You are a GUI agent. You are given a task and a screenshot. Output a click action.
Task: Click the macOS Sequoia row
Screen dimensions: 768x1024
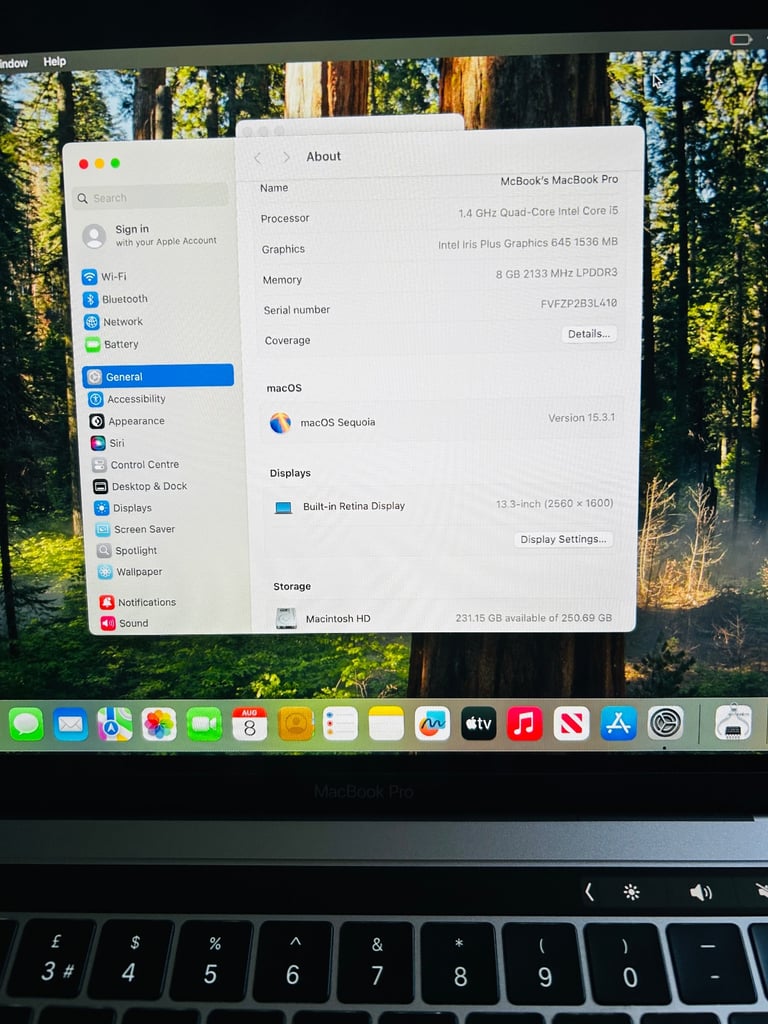pyautogui.click(x=443, y=421)
